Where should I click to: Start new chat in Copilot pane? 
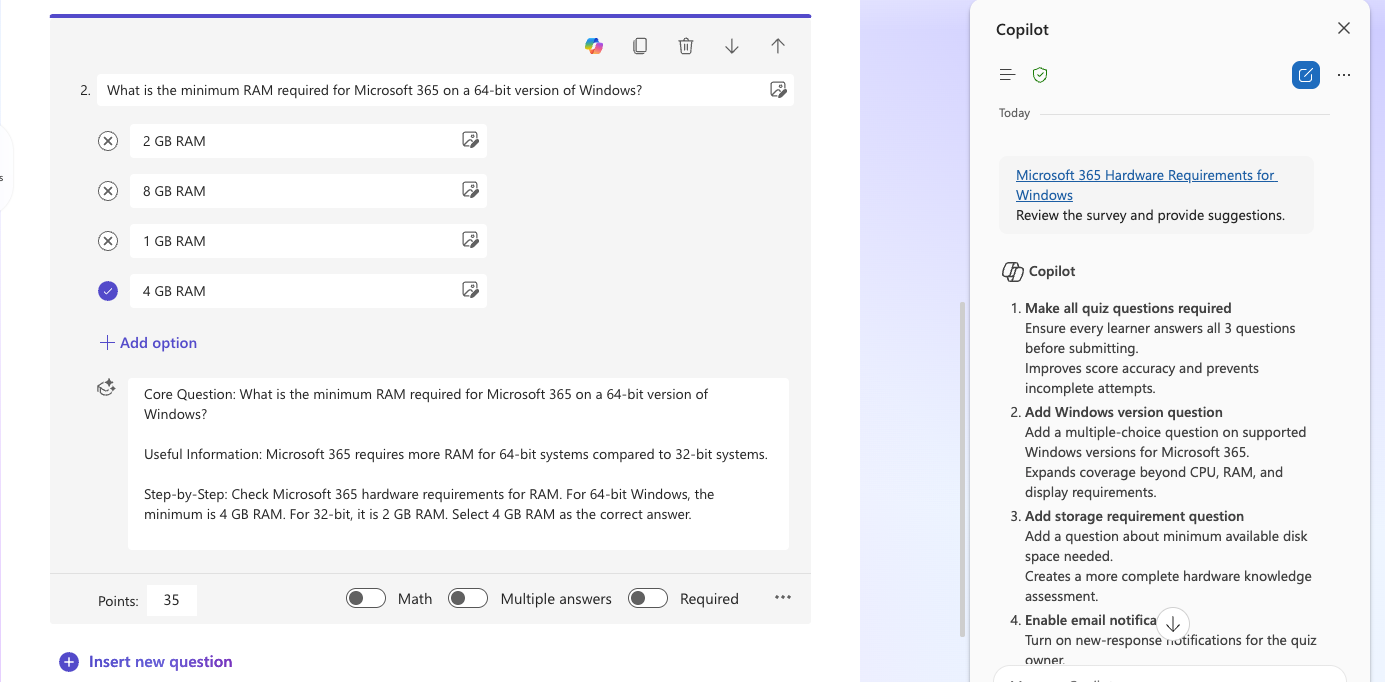tap(1306, 75)
